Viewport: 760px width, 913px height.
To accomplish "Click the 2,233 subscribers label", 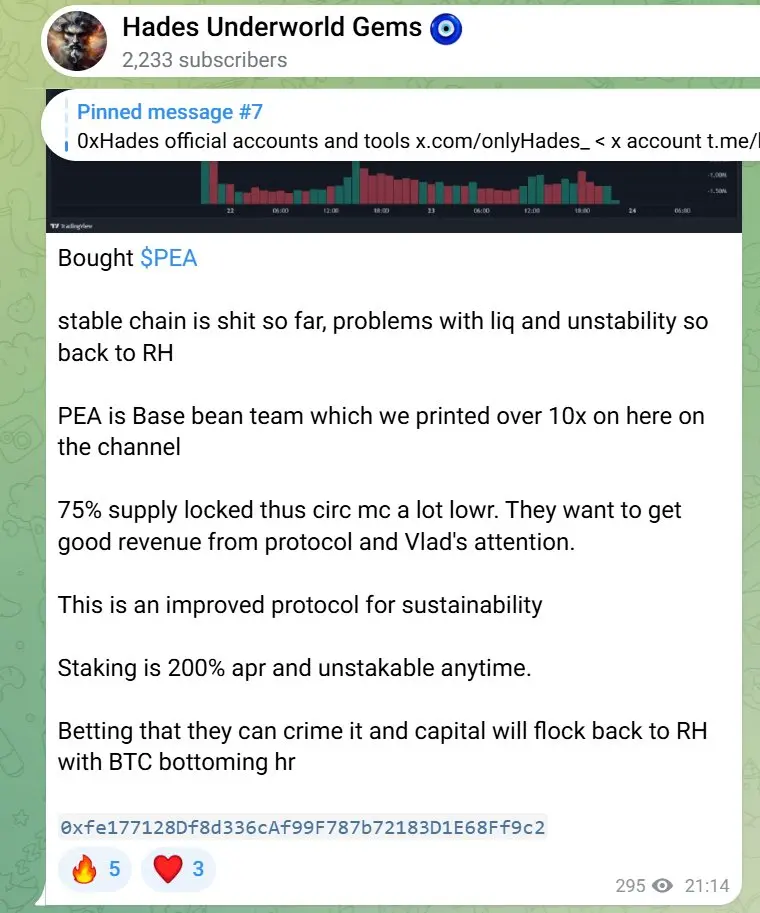I will [204, 60].
